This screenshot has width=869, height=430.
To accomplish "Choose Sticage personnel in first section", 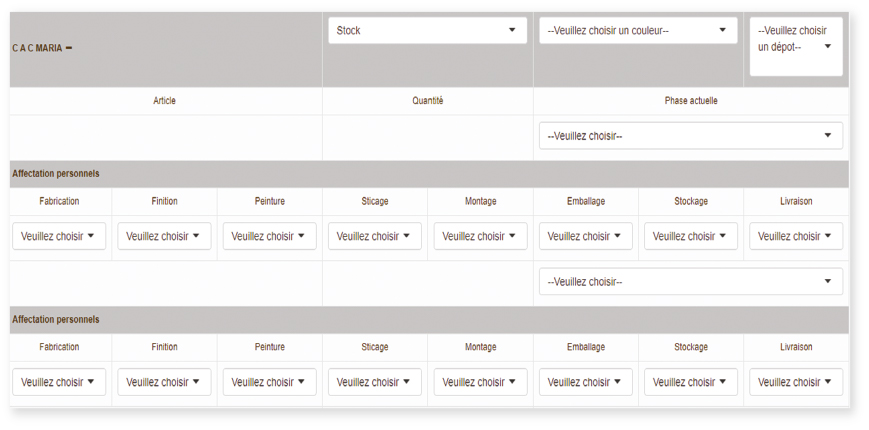I will [375, 236].
